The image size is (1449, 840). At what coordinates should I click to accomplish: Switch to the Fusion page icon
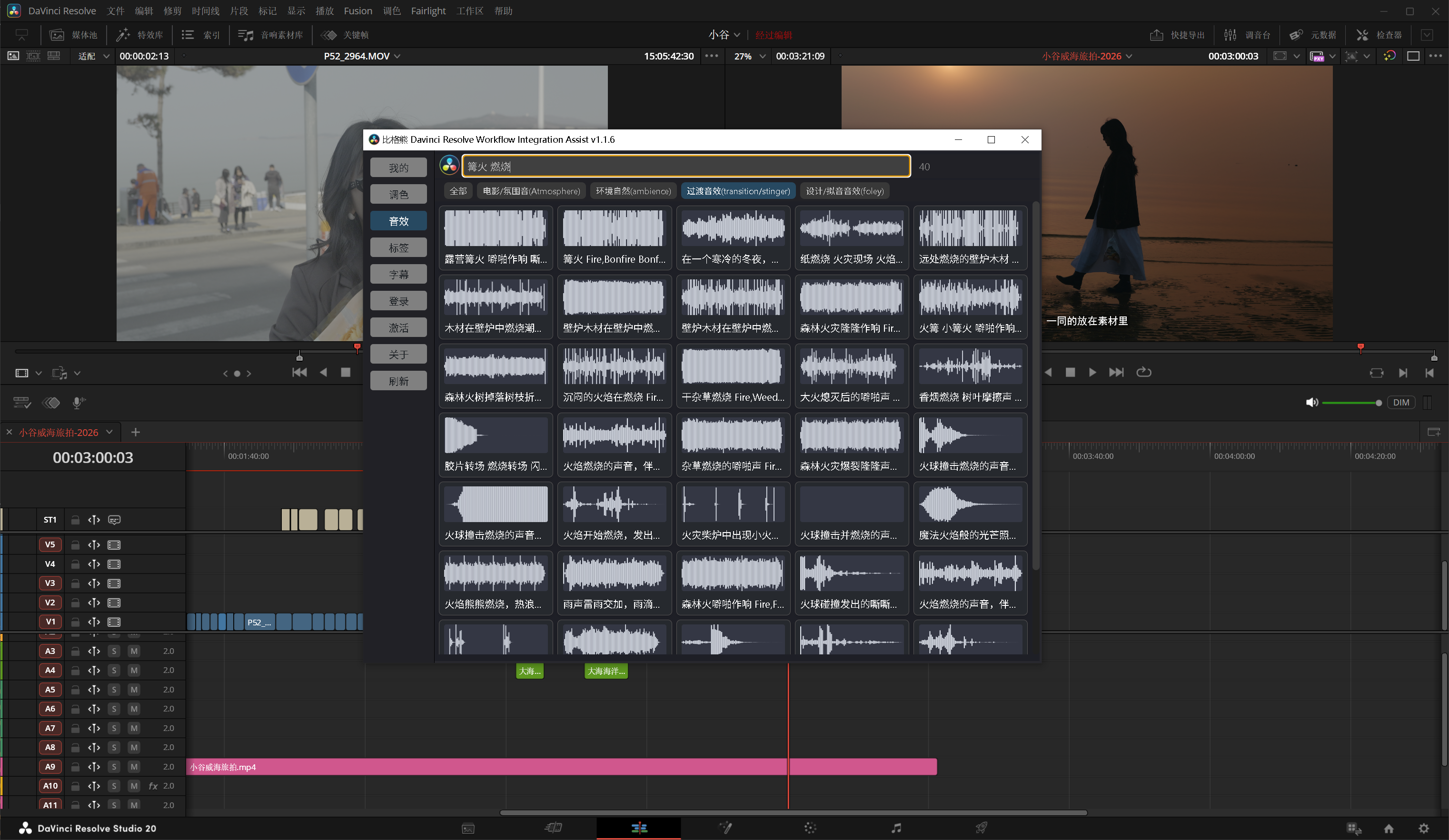725,828
